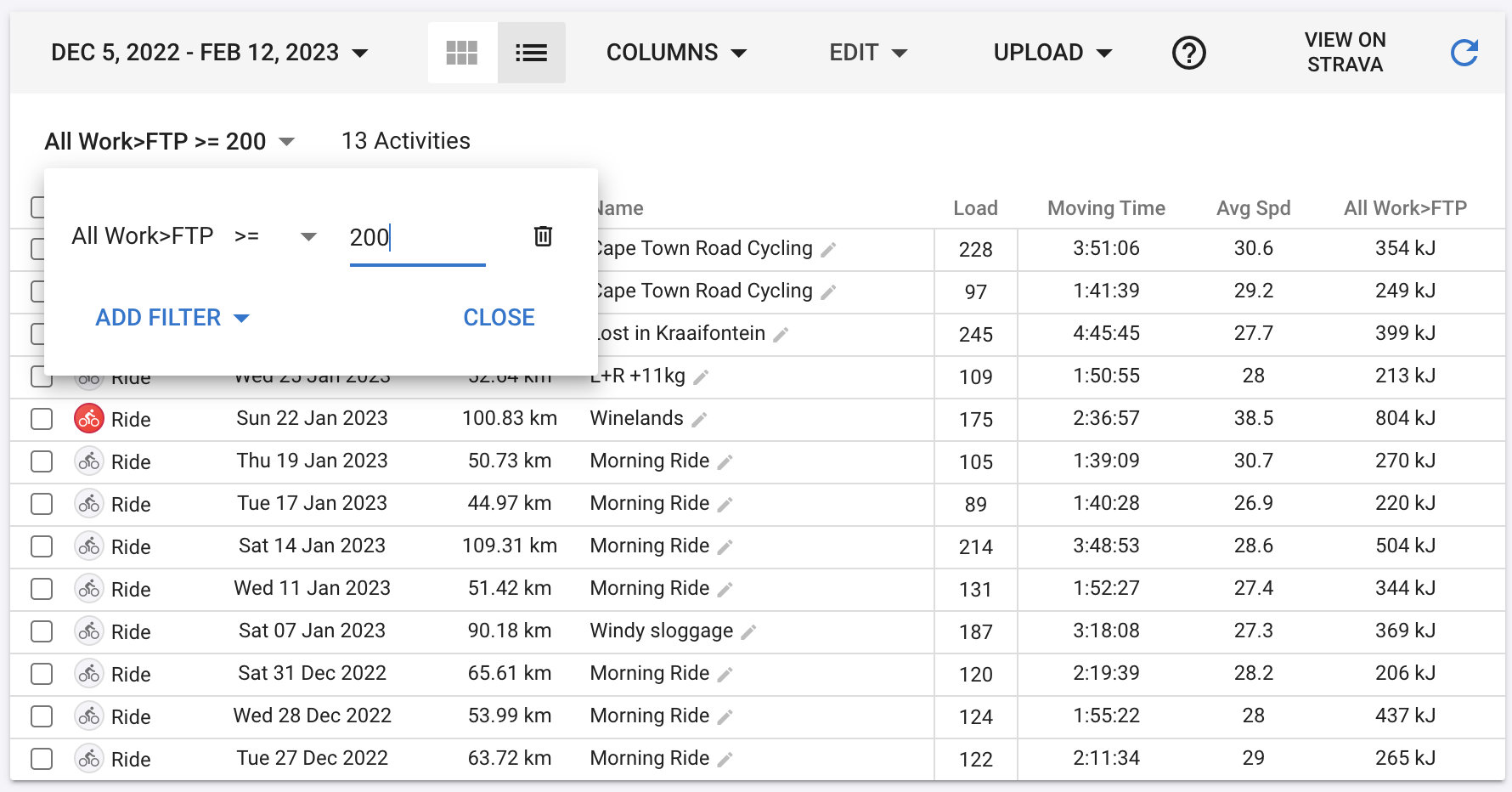This screenshot has width=1512, height=792.
Task: Sort by the All Work>FTP column header
Action: coord(1405,208)
